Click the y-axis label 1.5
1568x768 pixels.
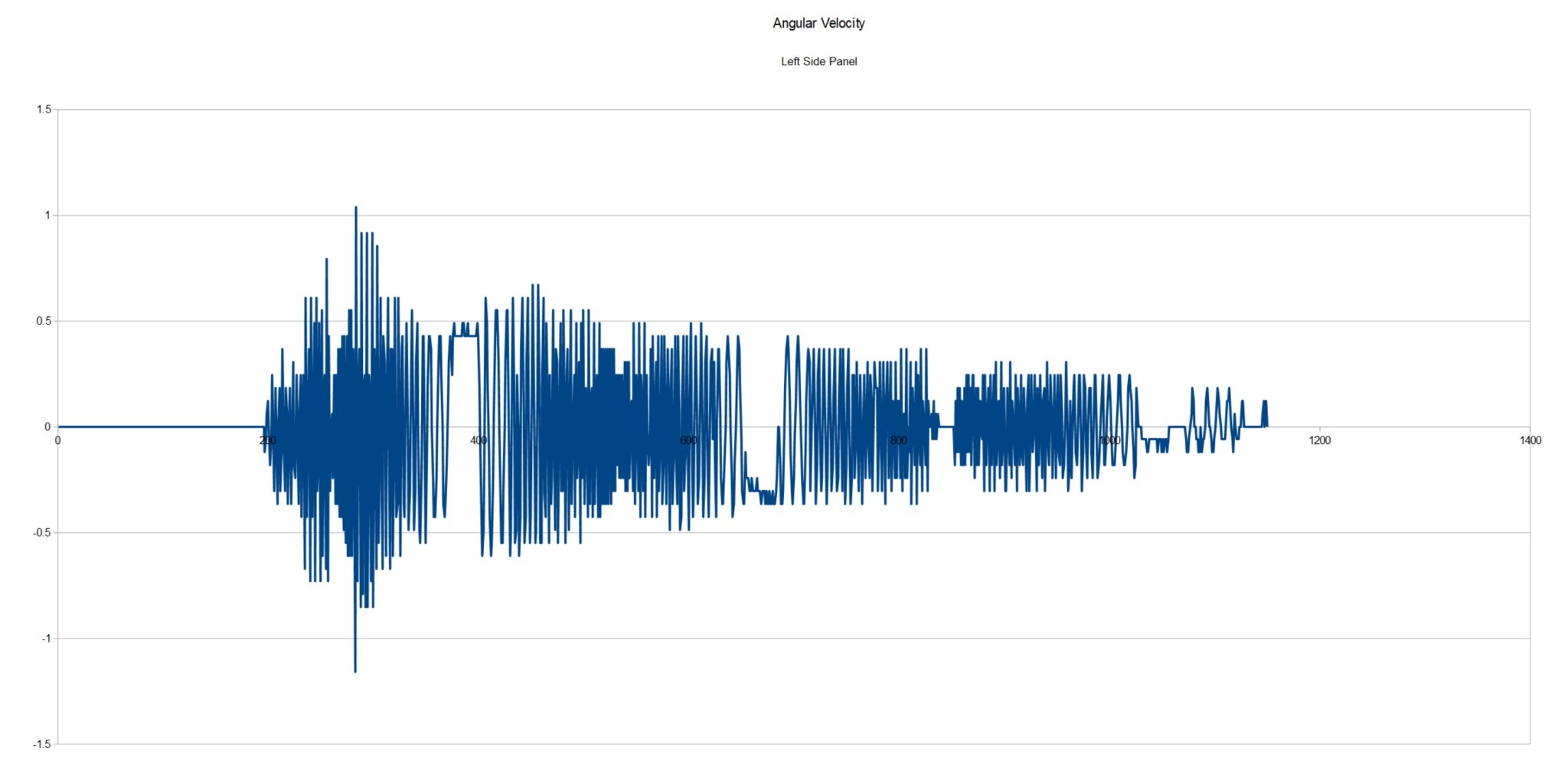pyautogui.click(x=44, y=109)
